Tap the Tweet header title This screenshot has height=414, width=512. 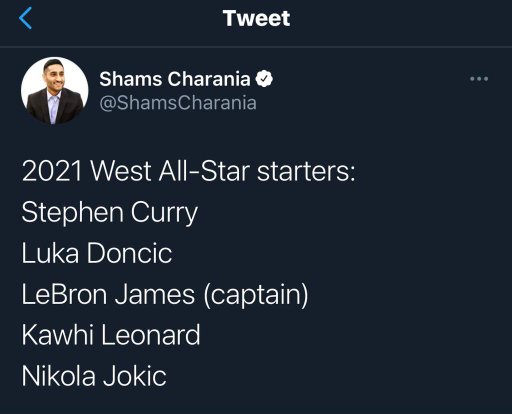(x=256, y=18)
